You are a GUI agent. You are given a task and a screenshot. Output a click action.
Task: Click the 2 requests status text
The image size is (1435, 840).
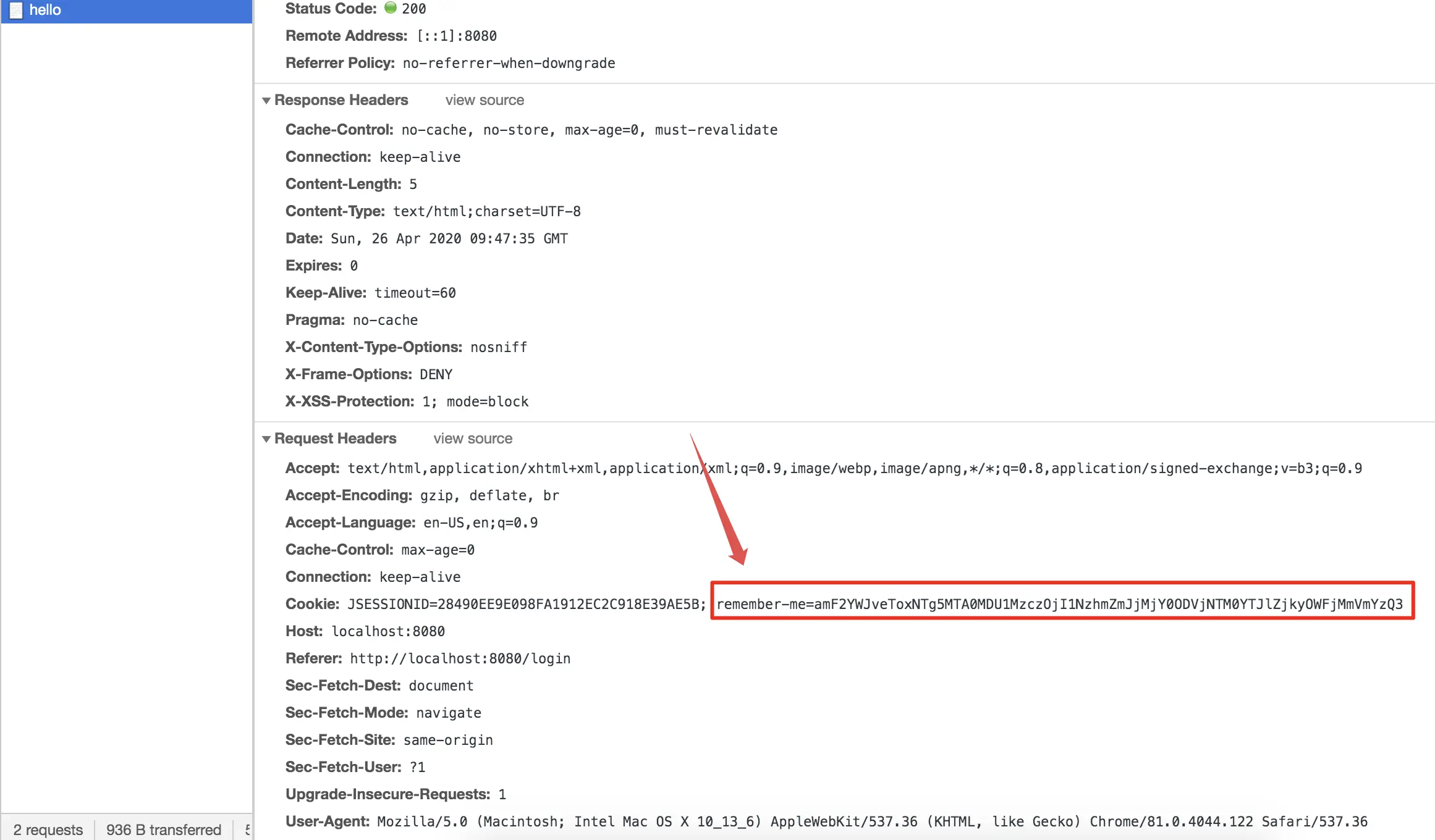click(48, 829)
